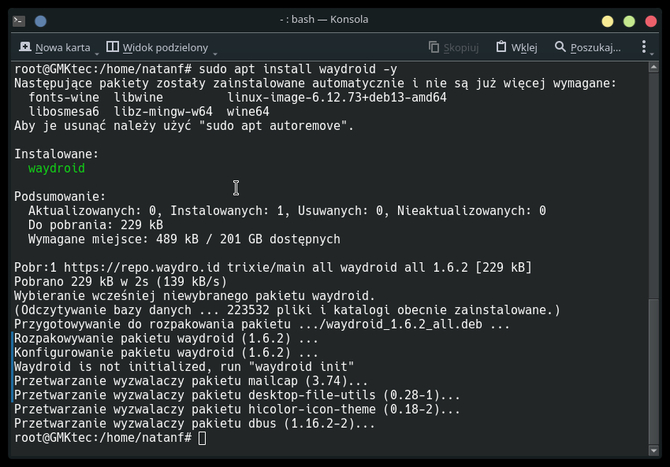670x467 pixels.
Task: Click the "Rozpakowywanie pakietu waydroid" line
Action: [166, 338]
